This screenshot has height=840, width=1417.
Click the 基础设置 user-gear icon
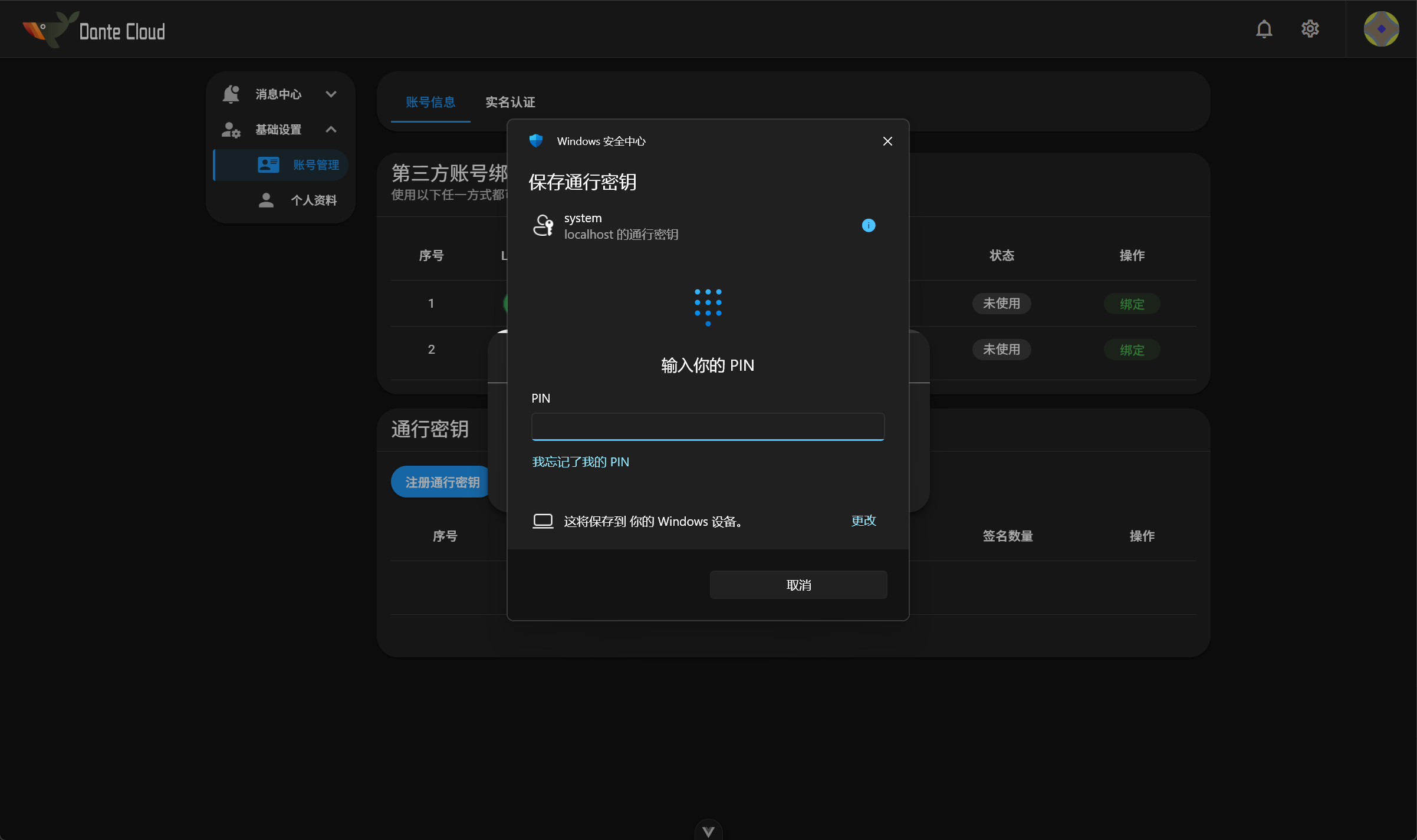(230, 129)
